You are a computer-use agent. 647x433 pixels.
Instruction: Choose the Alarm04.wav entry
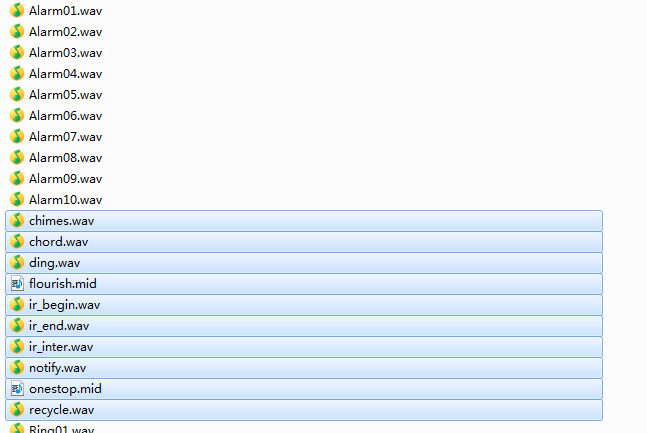pos(66,74)
